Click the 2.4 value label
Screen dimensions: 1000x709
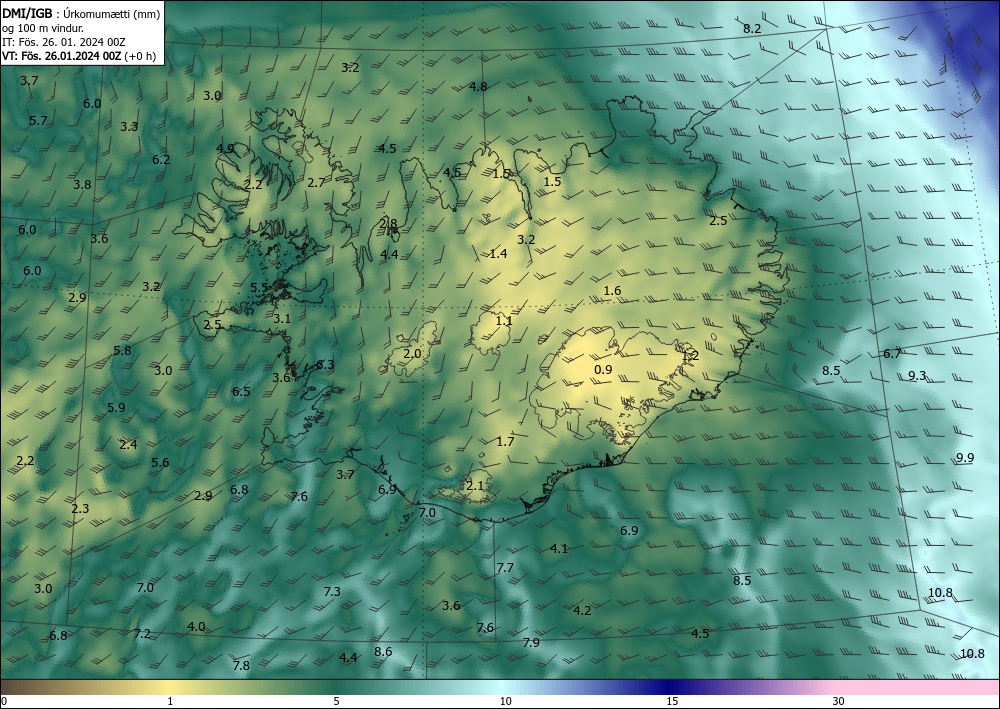click(128, 444)
